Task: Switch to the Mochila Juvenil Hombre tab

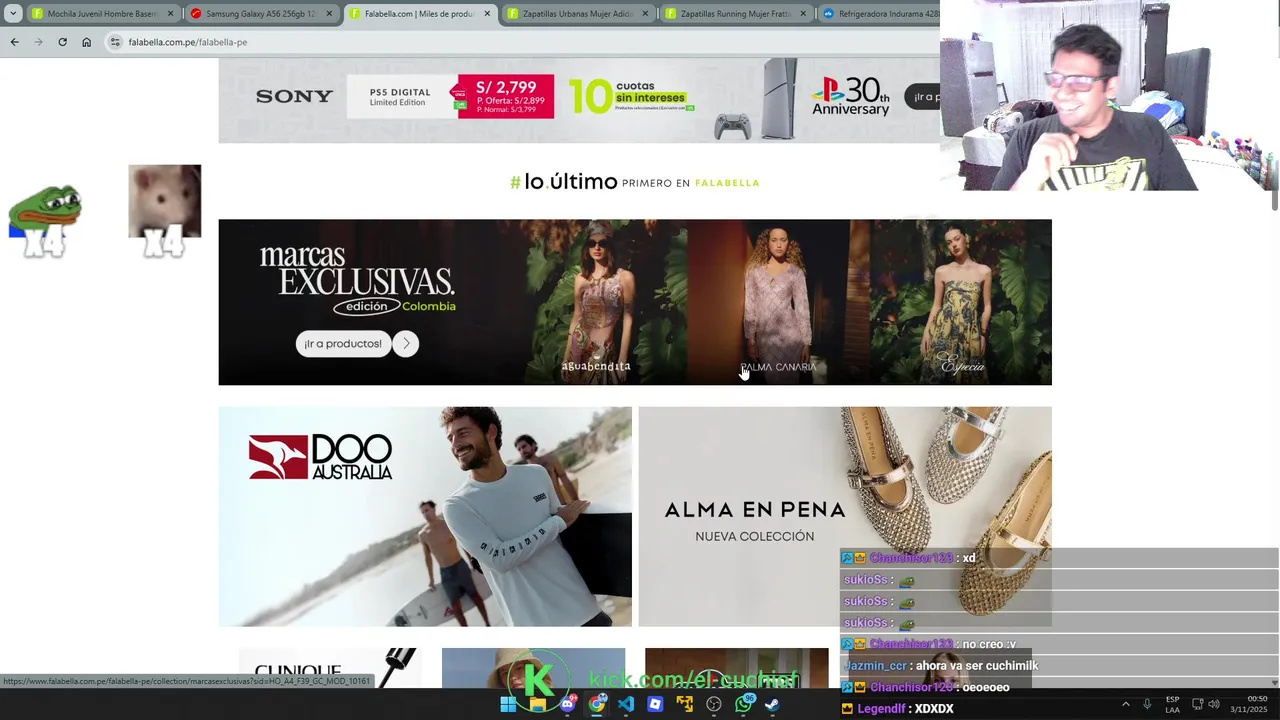Action: click(x=102, y=14)
